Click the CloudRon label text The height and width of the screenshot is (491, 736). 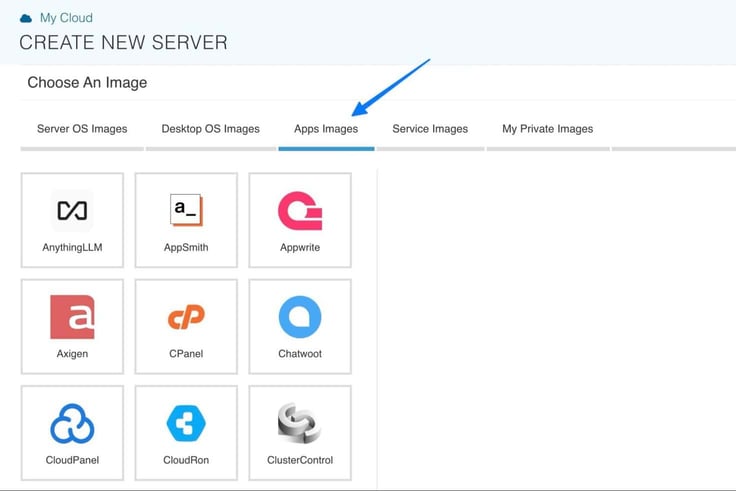coord(186,460)
